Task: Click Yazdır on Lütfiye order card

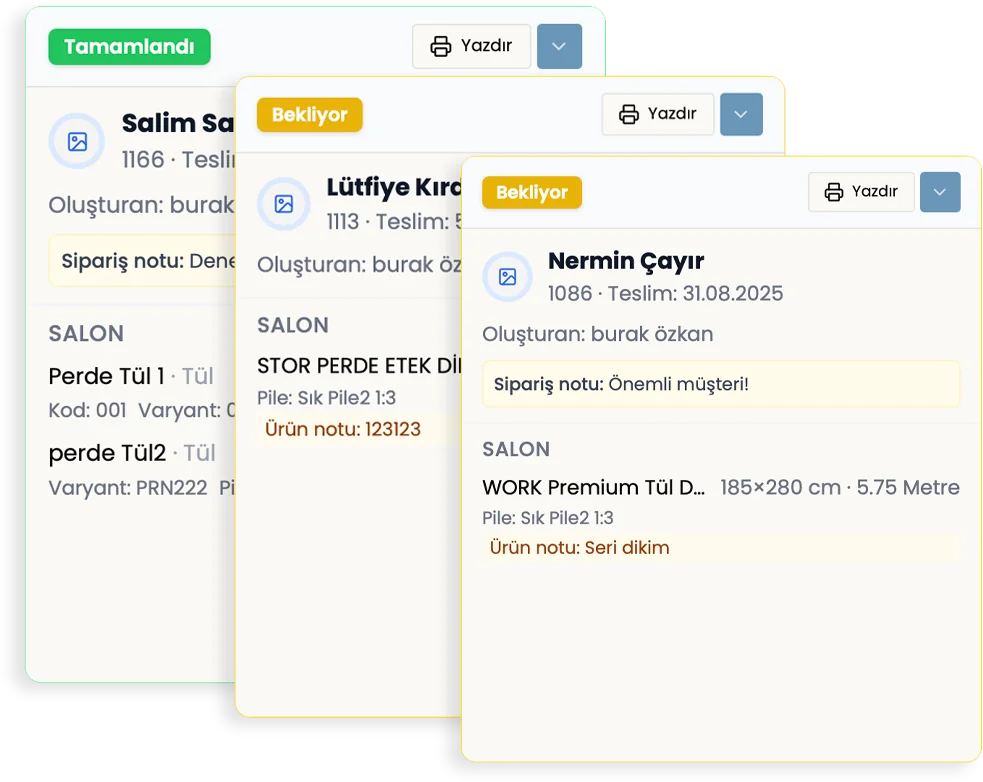Action: coord(658,114)
